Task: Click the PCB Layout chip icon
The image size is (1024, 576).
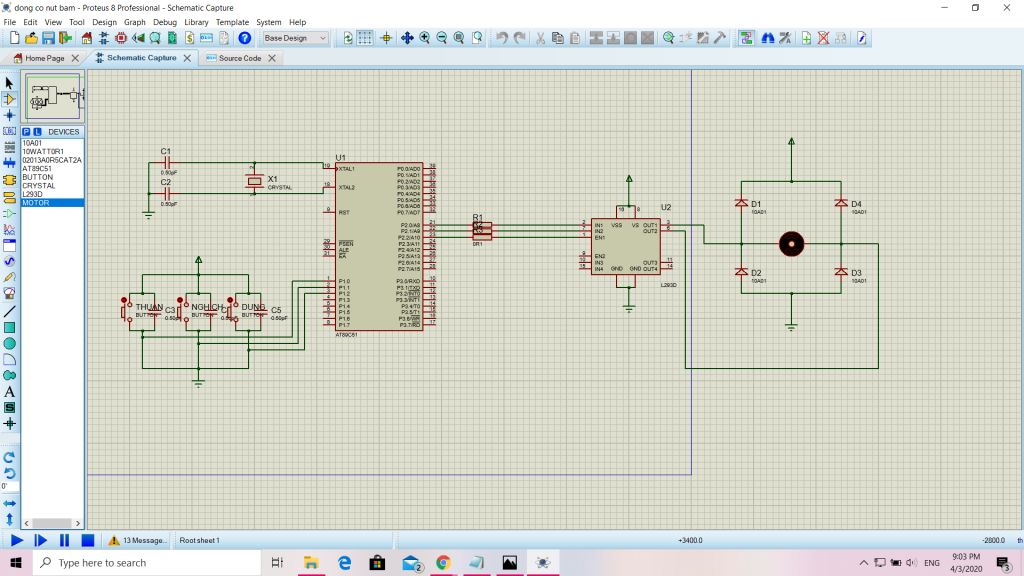Action: 121,38
